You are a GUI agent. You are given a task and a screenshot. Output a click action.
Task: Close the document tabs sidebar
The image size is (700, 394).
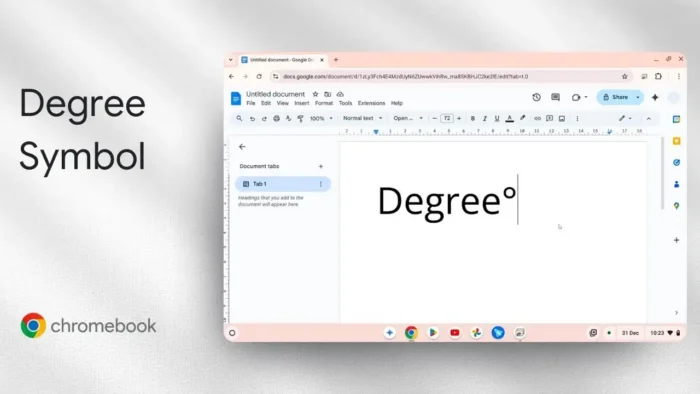tap(242, 147)
